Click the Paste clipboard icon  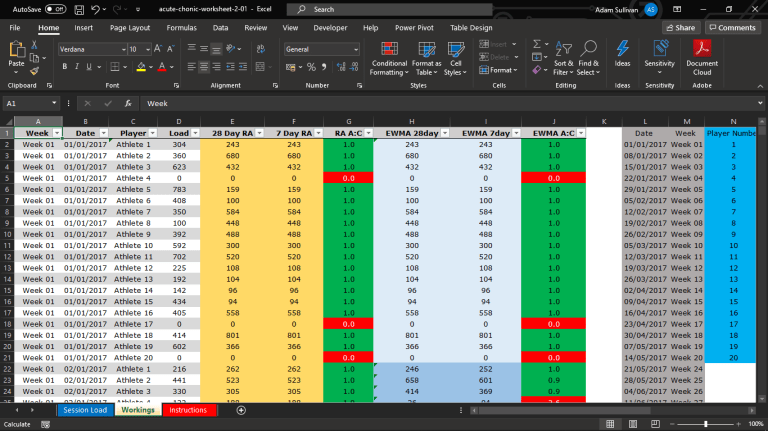16,49
